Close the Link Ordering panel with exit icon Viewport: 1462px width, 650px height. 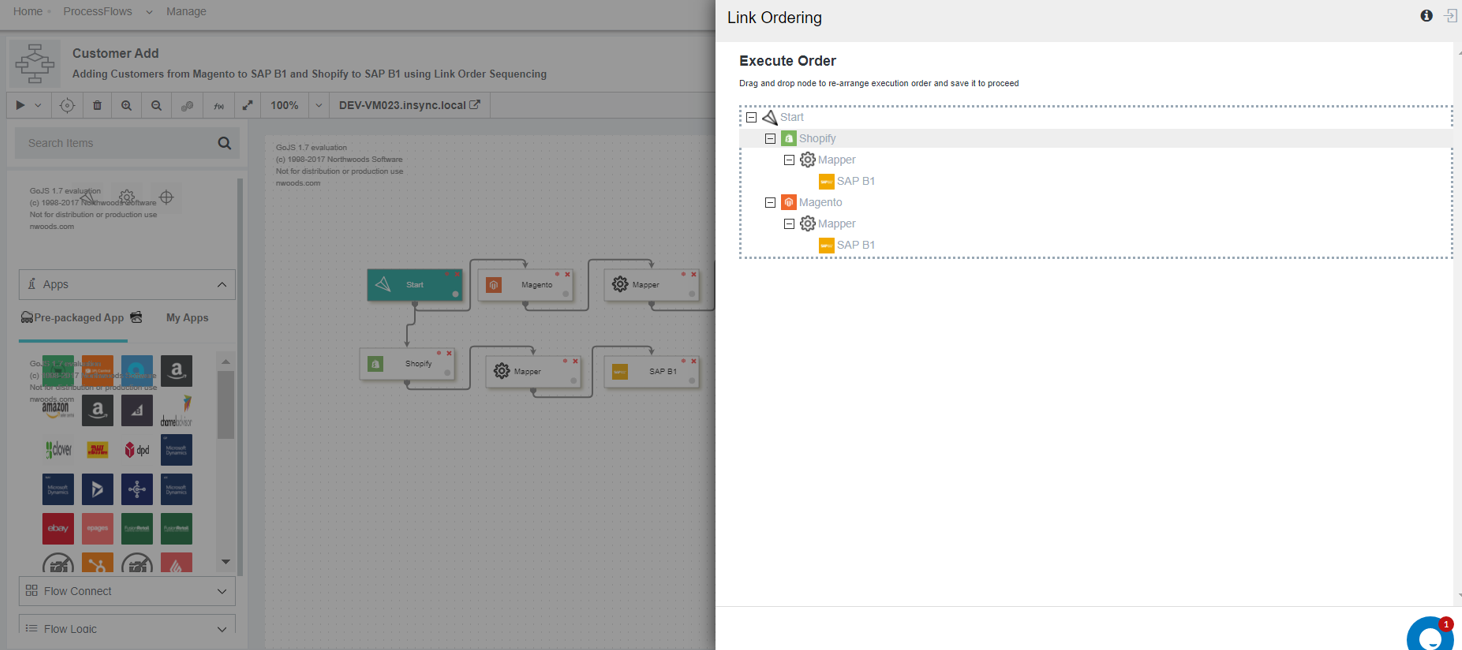[1450, 16]
